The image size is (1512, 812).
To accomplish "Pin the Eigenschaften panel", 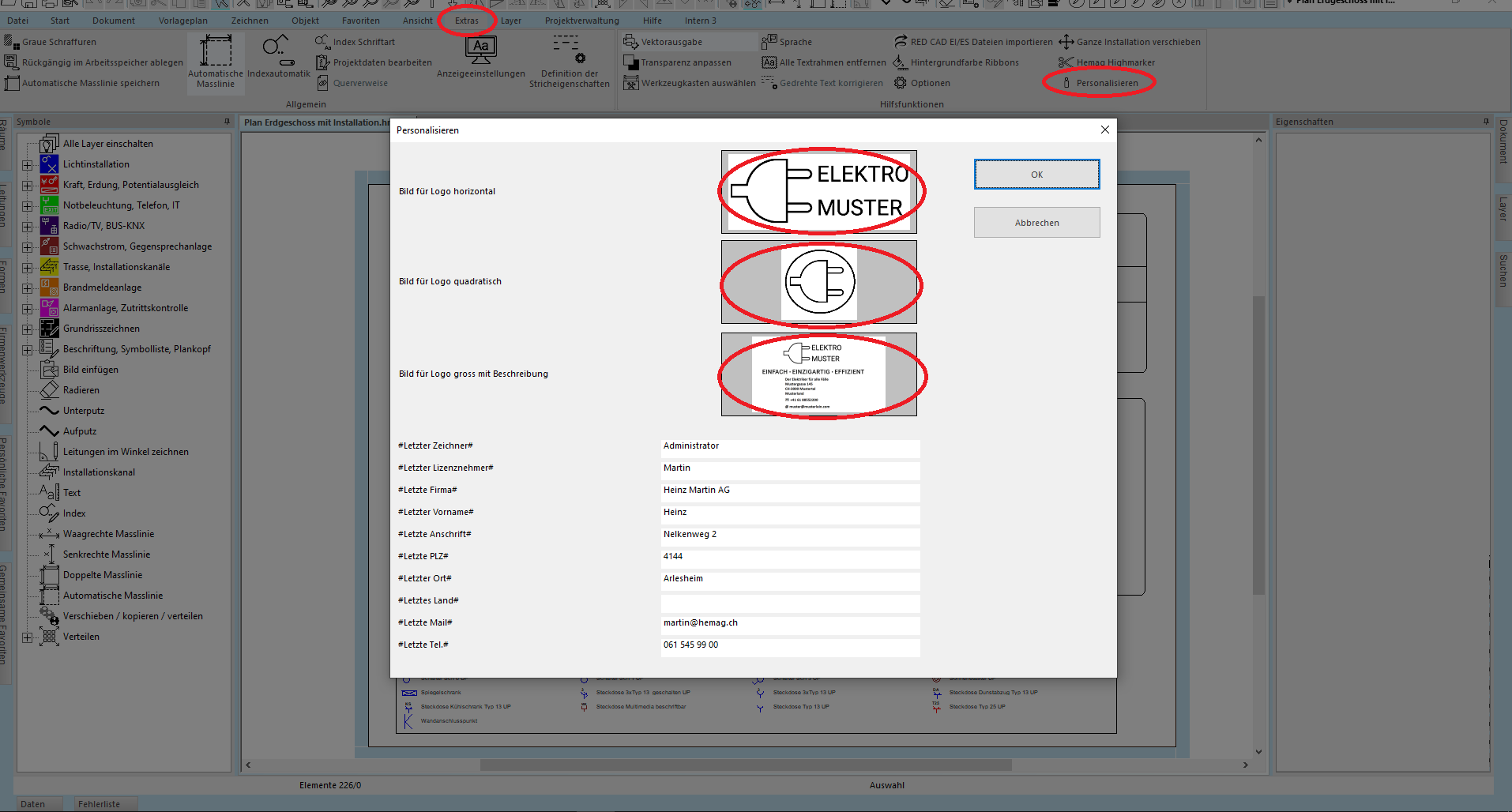I will click(x=1486, y=122).
